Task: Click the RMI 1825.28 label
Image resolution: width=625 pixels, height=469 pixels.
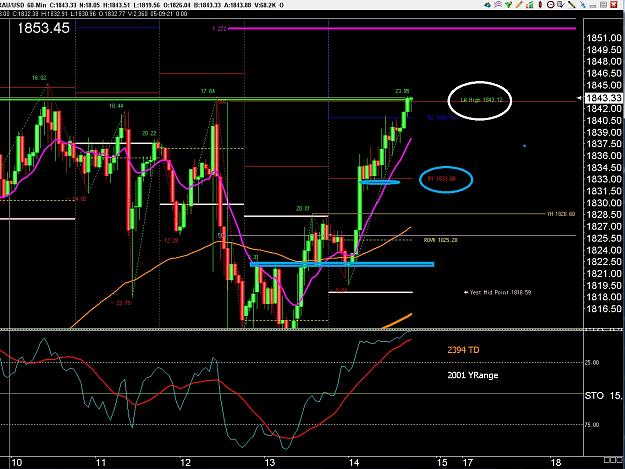Action: click(x=440, y=240)
